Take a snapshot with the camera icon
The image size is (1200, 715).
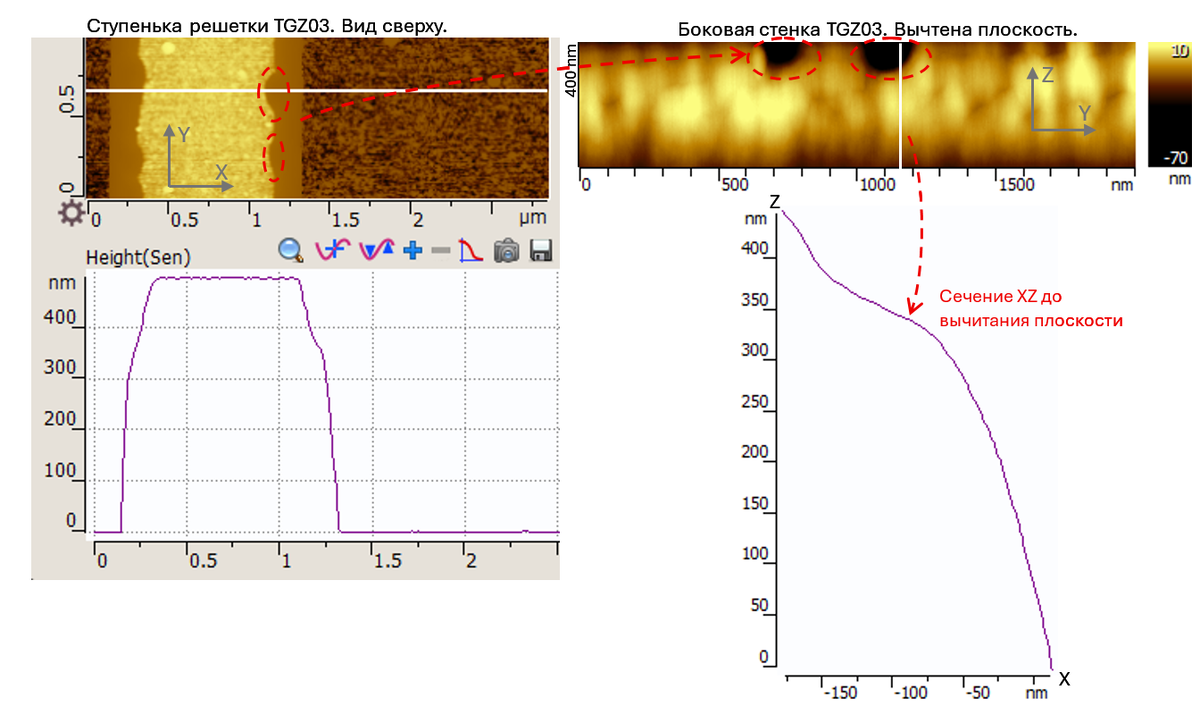508,250
